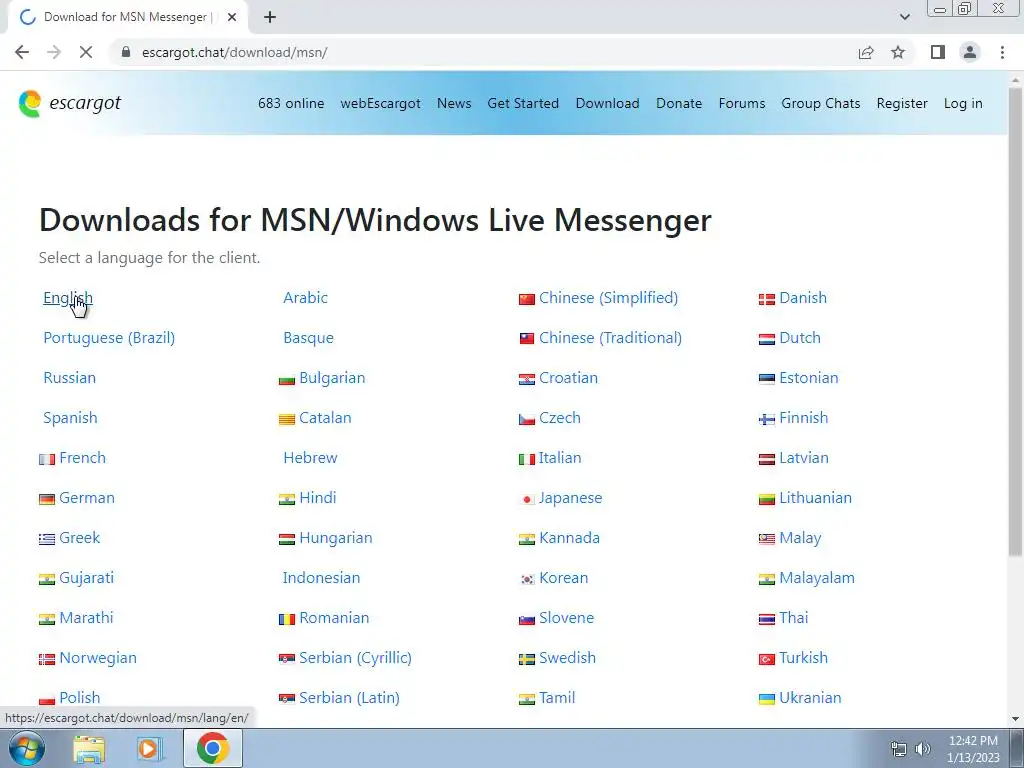The width and height of the screenshot is (1024, 768).
Task: Open the Download nav item
Action: [607, 103]
